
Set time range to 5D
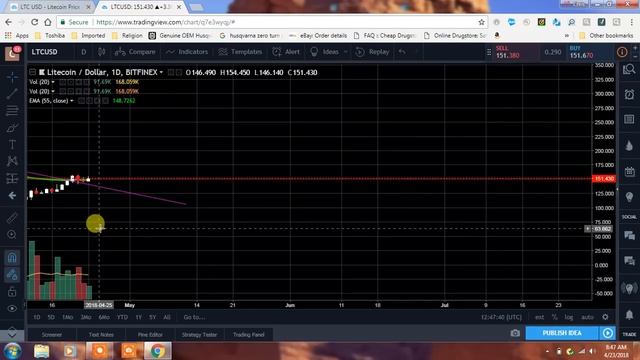pyautogui.click(x=51, y=317)
